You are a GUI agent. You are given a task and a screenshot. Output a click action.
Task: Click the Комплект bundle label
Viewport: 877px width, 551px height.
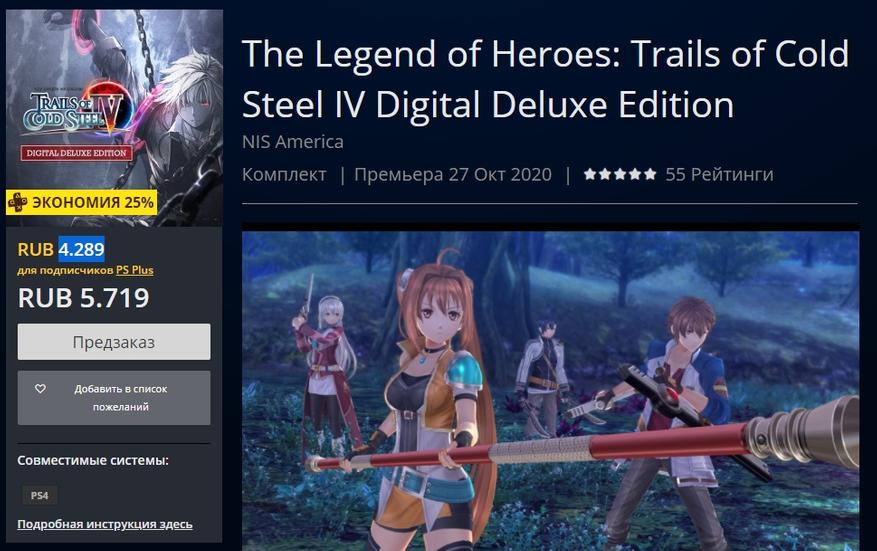[284, 175]
